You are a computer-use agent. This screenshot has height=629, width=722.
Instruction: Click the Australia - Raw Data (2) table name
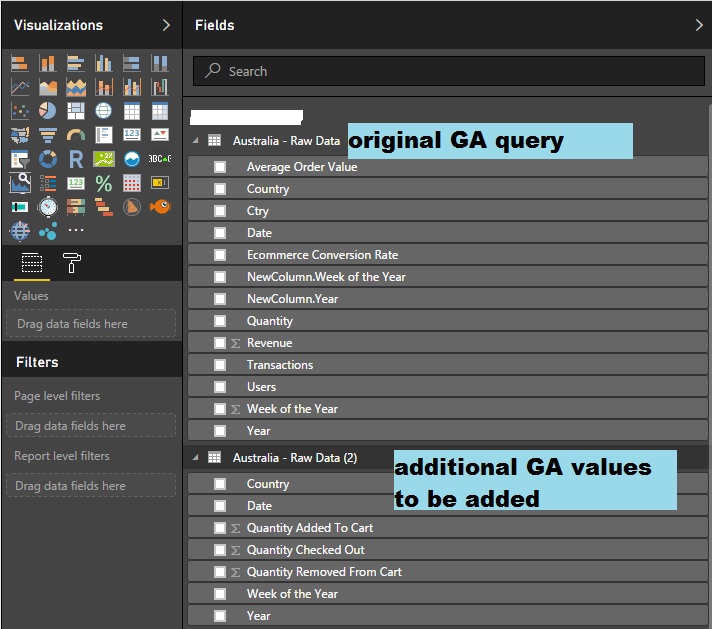[295, 458]
